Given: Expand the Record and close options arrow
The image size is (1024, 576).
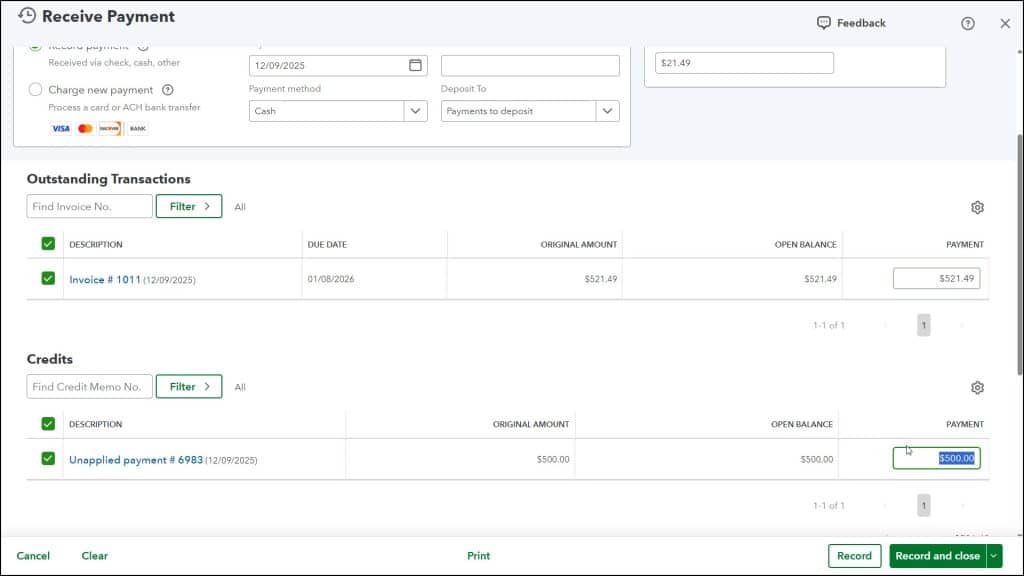Looking at the screenshot, I should 991,555.
